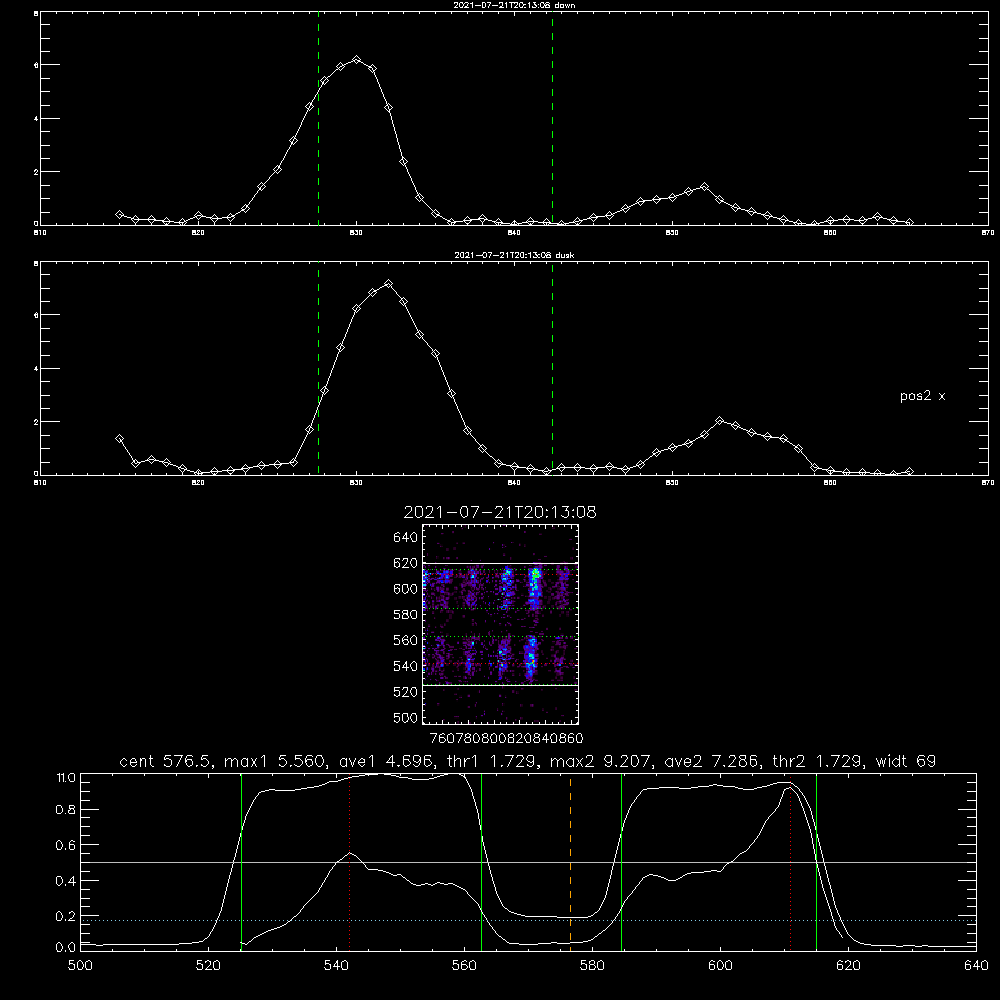This screenshot has width=1000, height=1000.
Task: Select the highest diamond marker on dusk curve
Action: pyautogui.click(x=388, y=283)
